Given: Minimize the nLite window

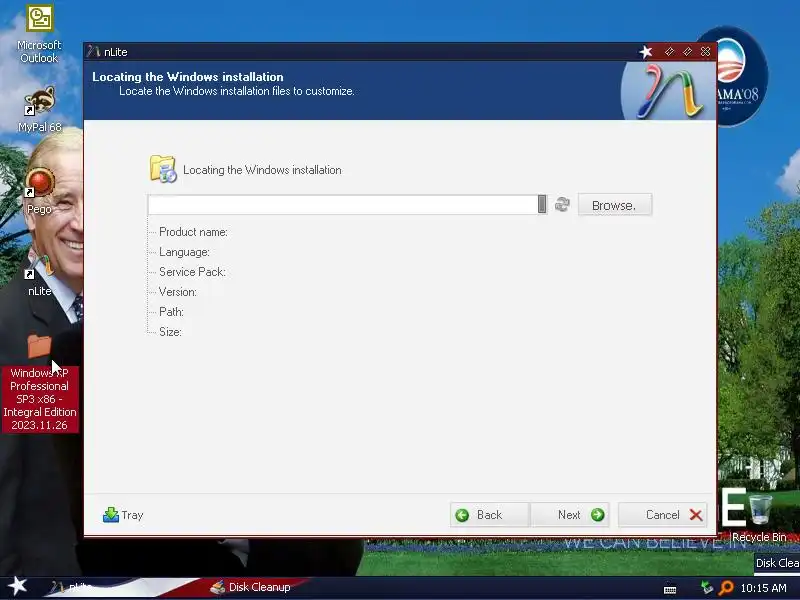Looking at the screenshot, I should [669, 52].
